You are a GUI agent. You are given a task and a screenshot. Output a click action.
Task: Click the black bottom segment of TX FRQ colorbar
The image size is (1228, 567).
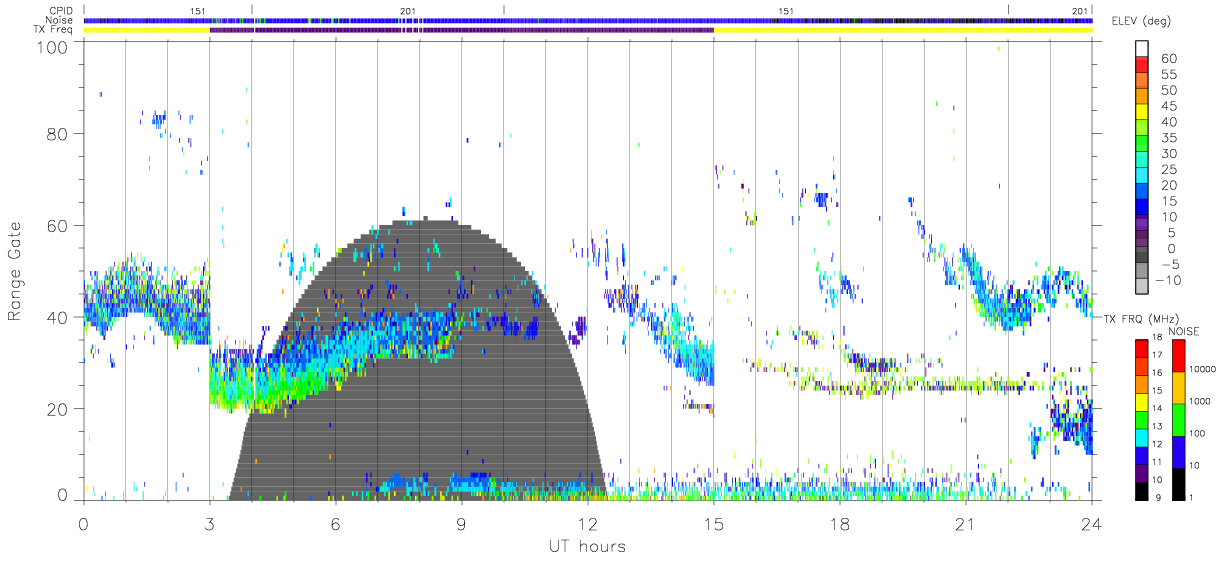(x=1142, y=490)
